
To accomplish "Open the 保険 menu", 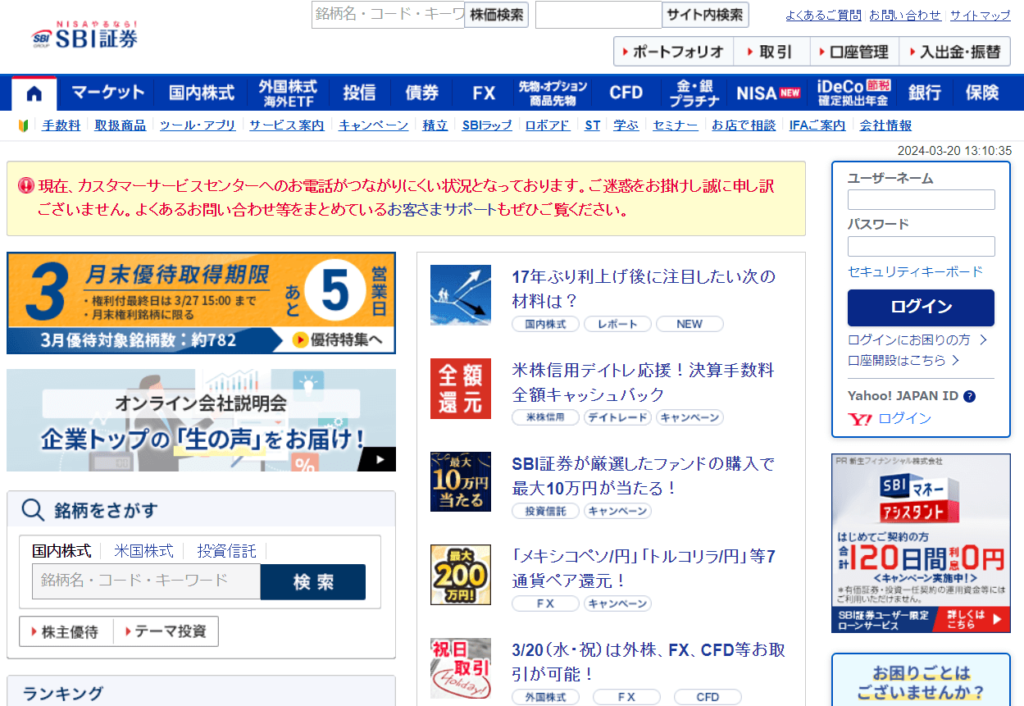I will point(982,93).
